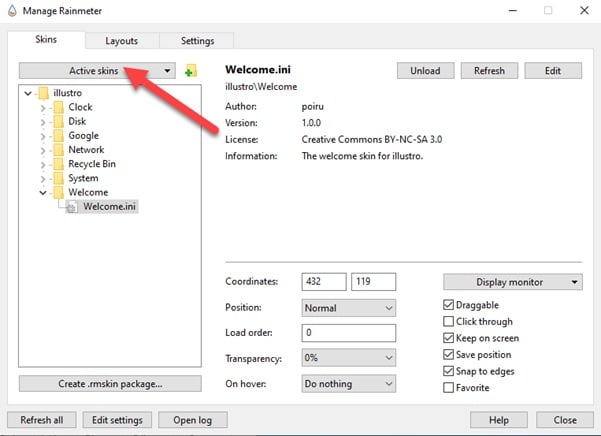Click the illustro\Welcome path text
The image size is (601, 436).
pos(261,87)
